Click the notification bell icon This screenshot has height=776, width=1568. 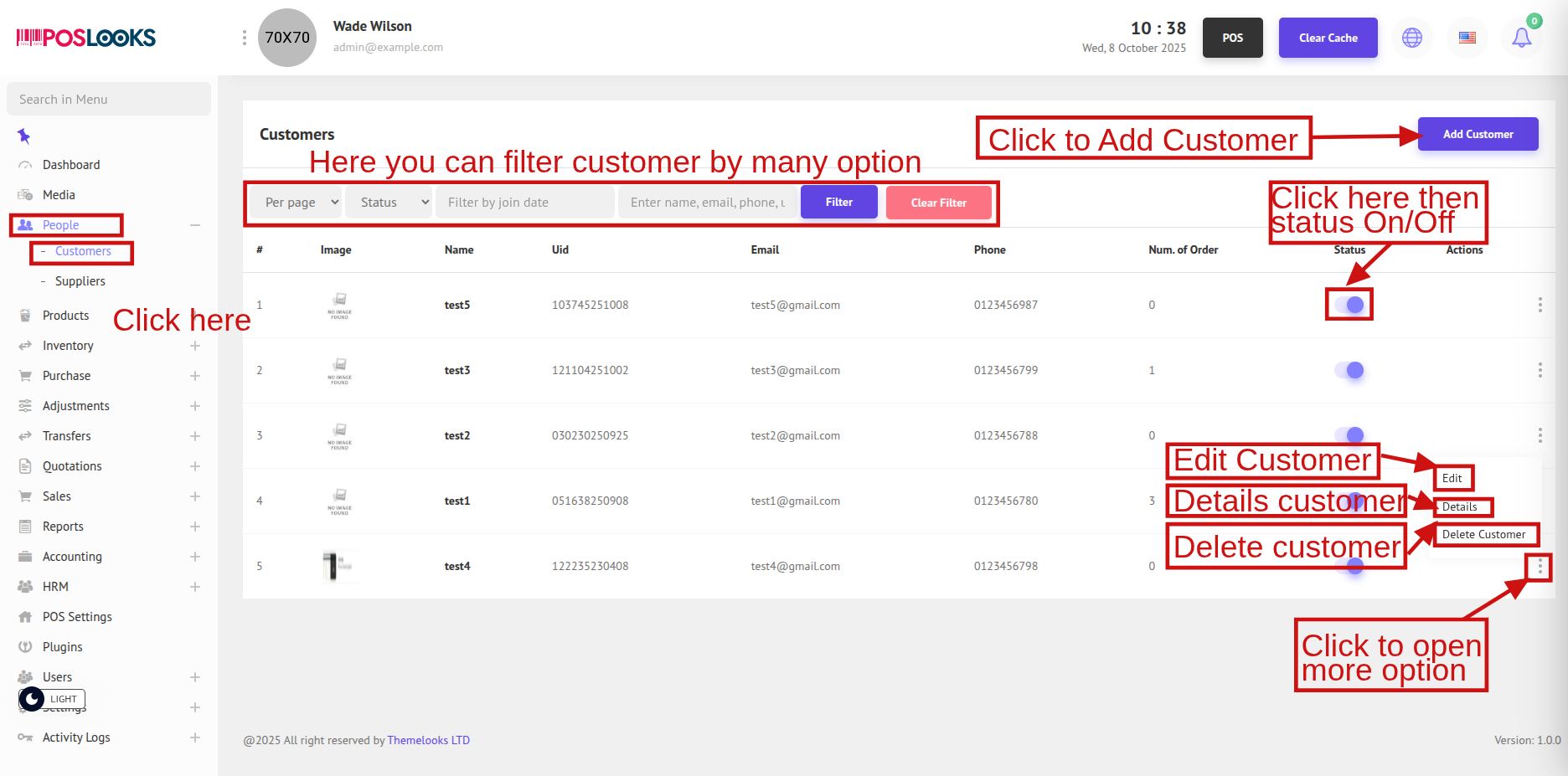(1521, 38)
